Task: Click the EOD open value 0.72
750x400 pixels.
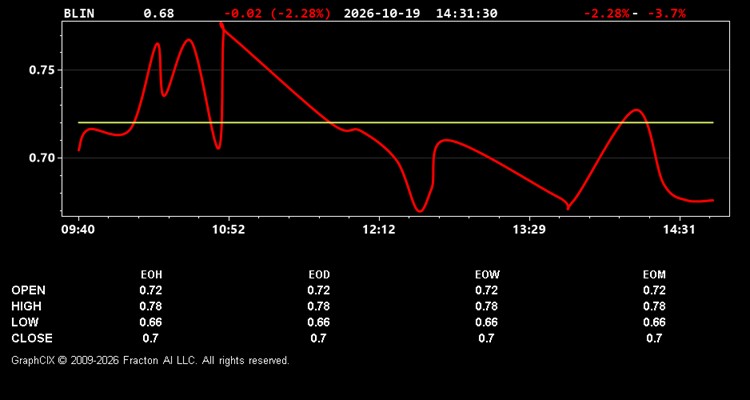Action: (319, 290)
